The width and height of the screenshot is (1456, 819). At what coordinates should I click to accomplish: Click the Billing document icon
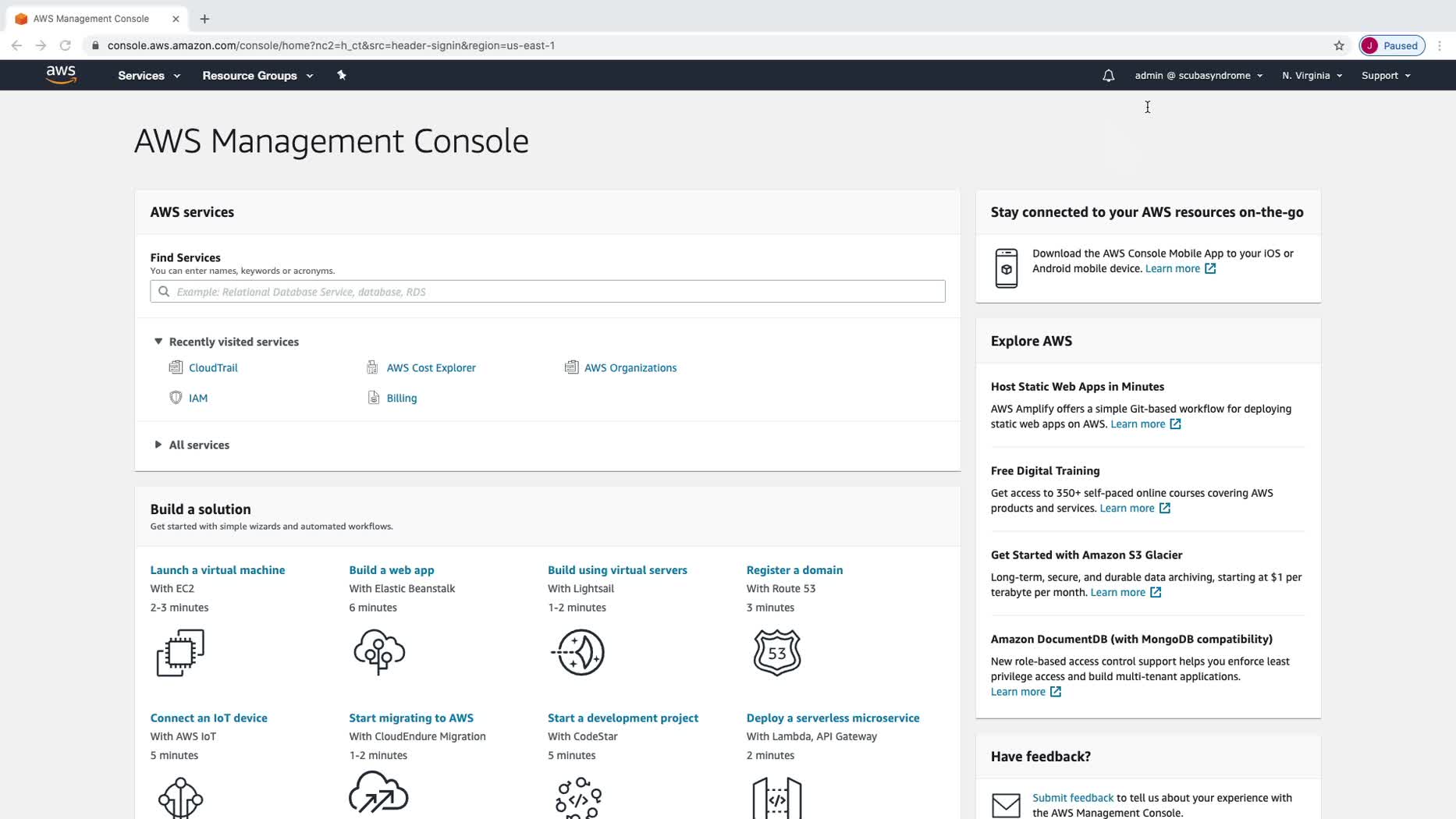pos(373,398)
